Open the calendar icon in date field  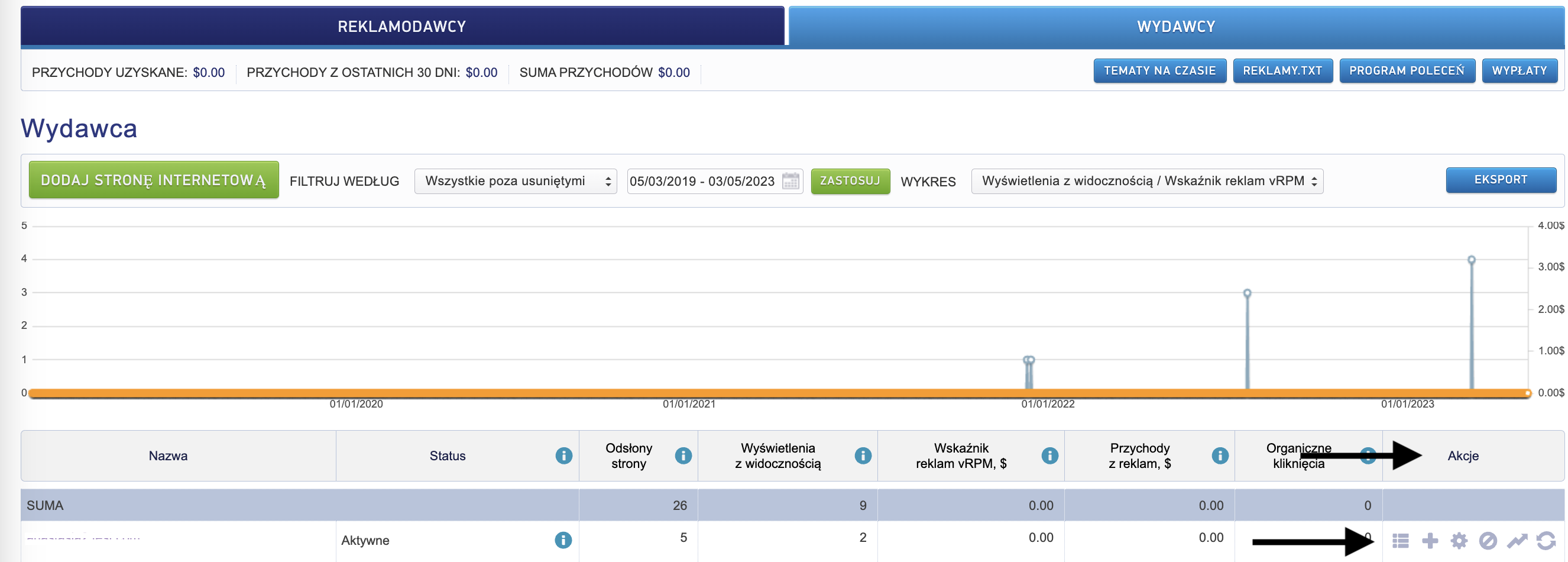coord(790,181)
